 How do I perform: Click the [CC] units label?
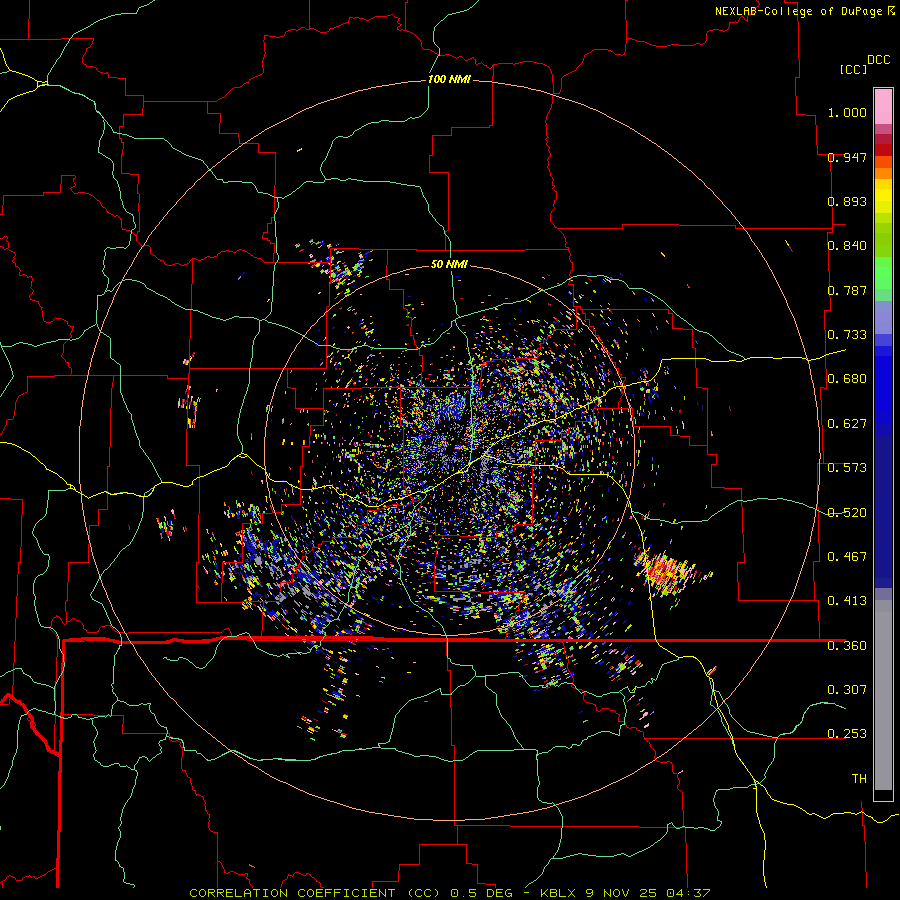pos(853,69)
